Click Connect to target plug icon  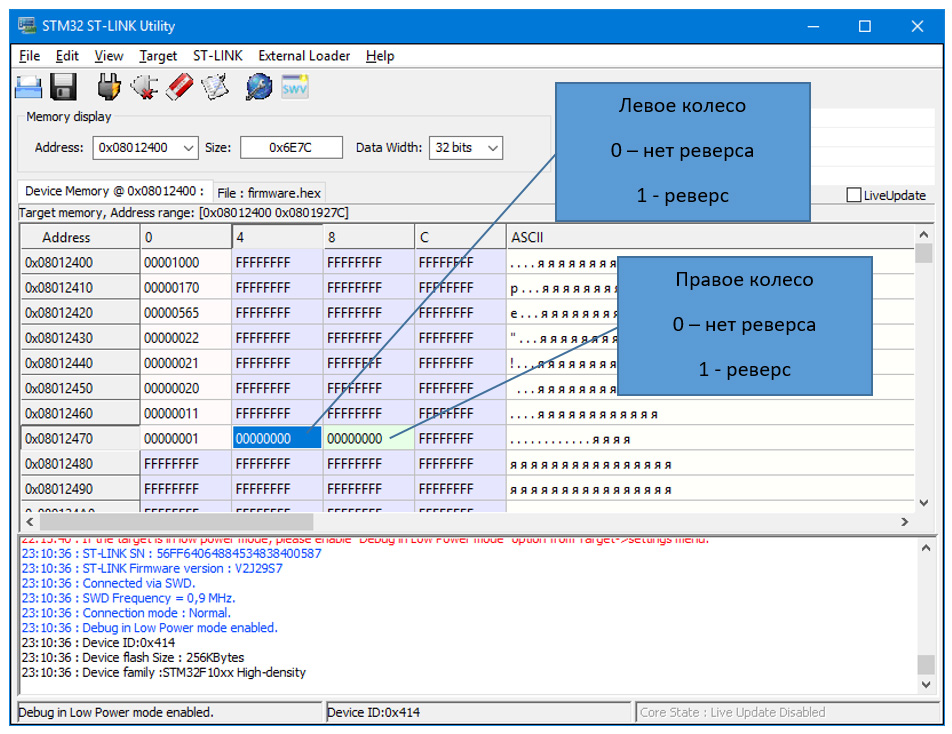click(x=109, y=87)
